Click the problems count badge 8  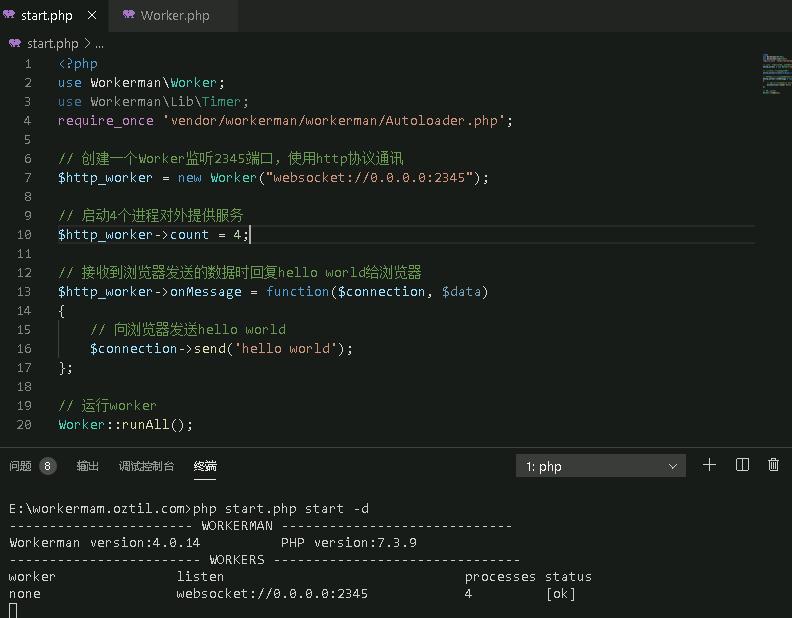tap(47, 466)
